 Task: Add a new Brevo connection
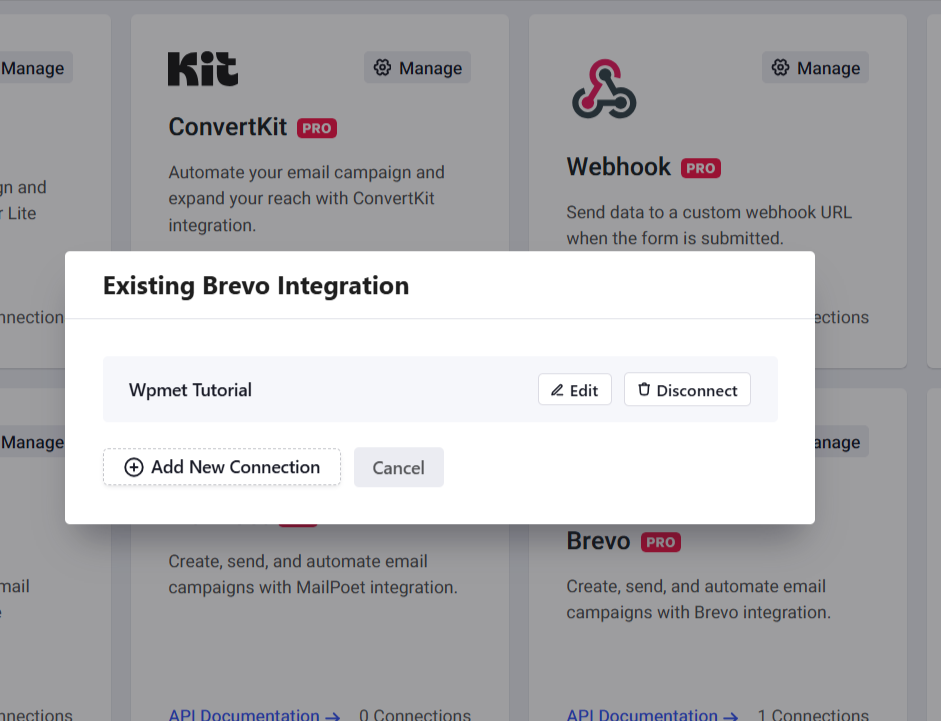click(221, 467)
